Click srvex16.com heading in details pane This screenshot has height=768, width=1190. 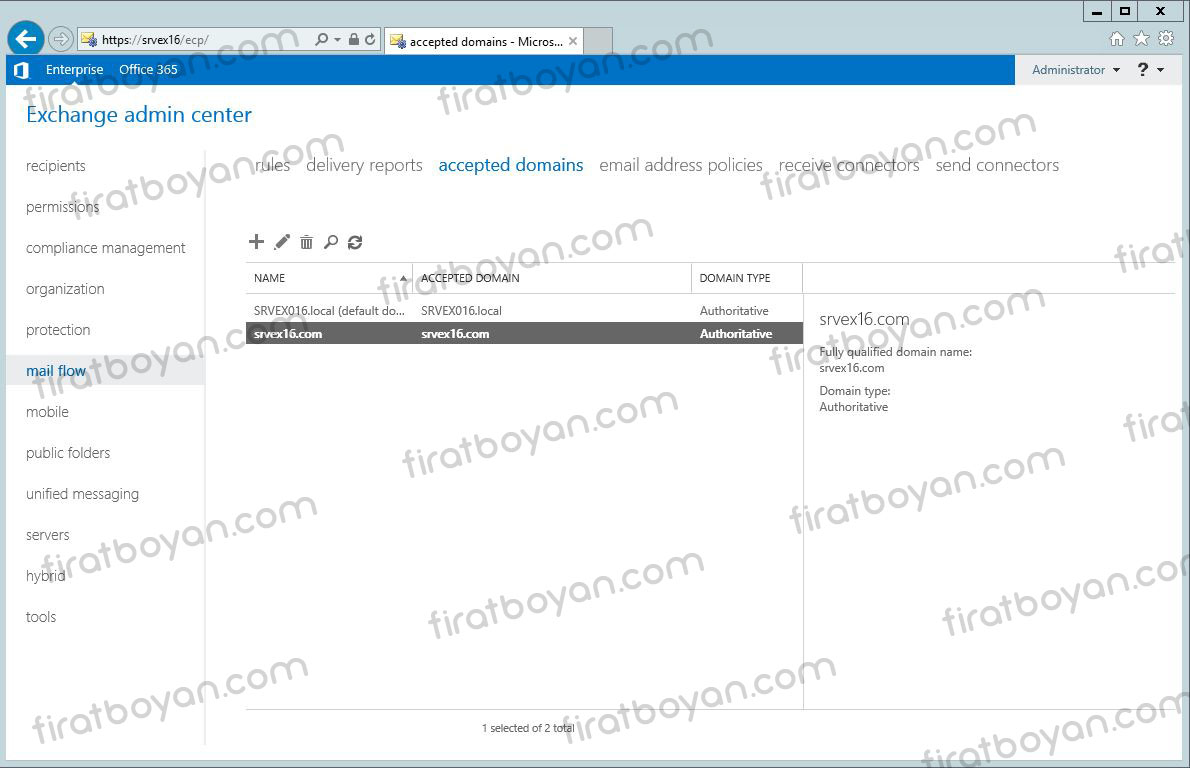pos(864,319)
